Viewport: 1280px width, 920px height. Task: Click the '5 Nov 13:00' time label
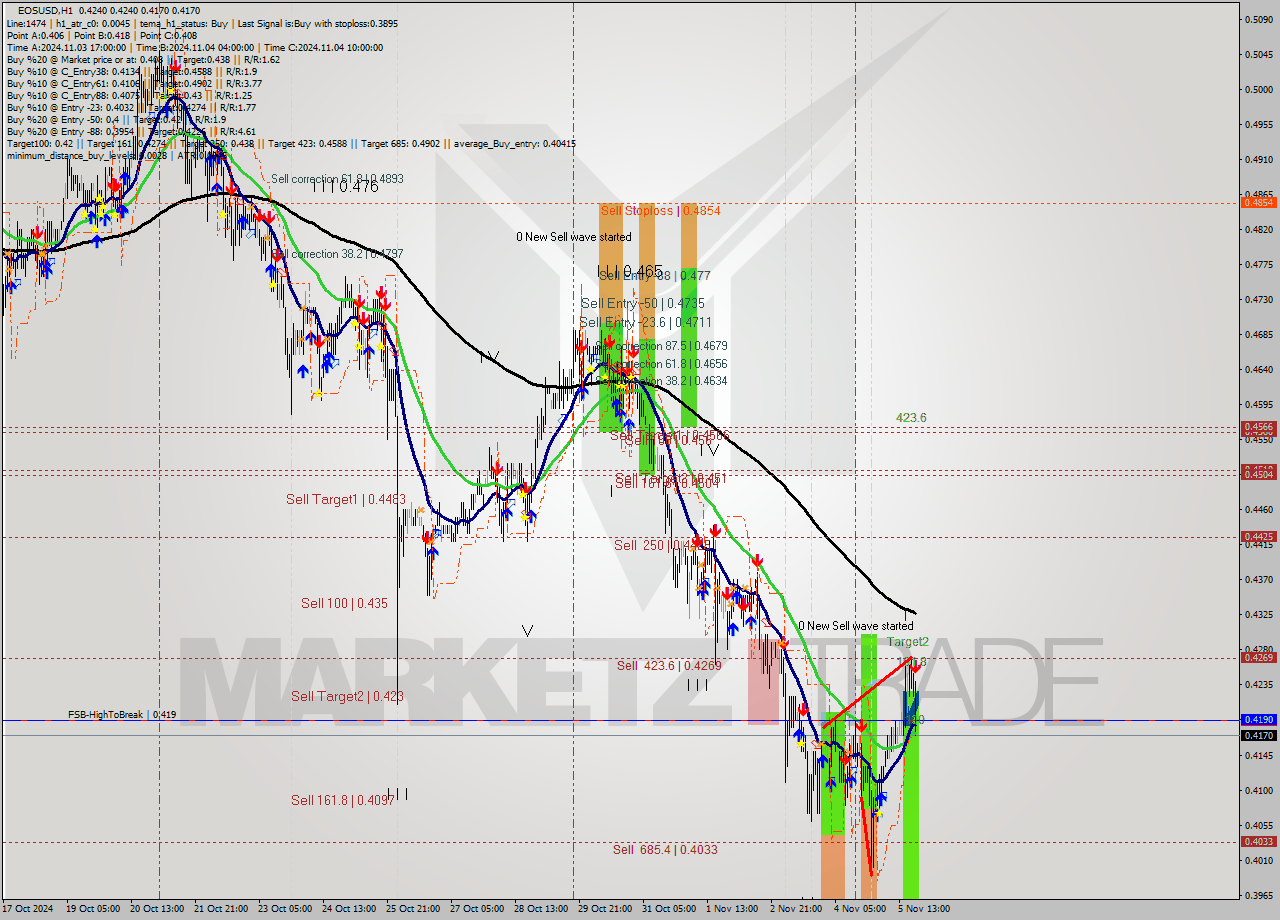tap(924, 909)
